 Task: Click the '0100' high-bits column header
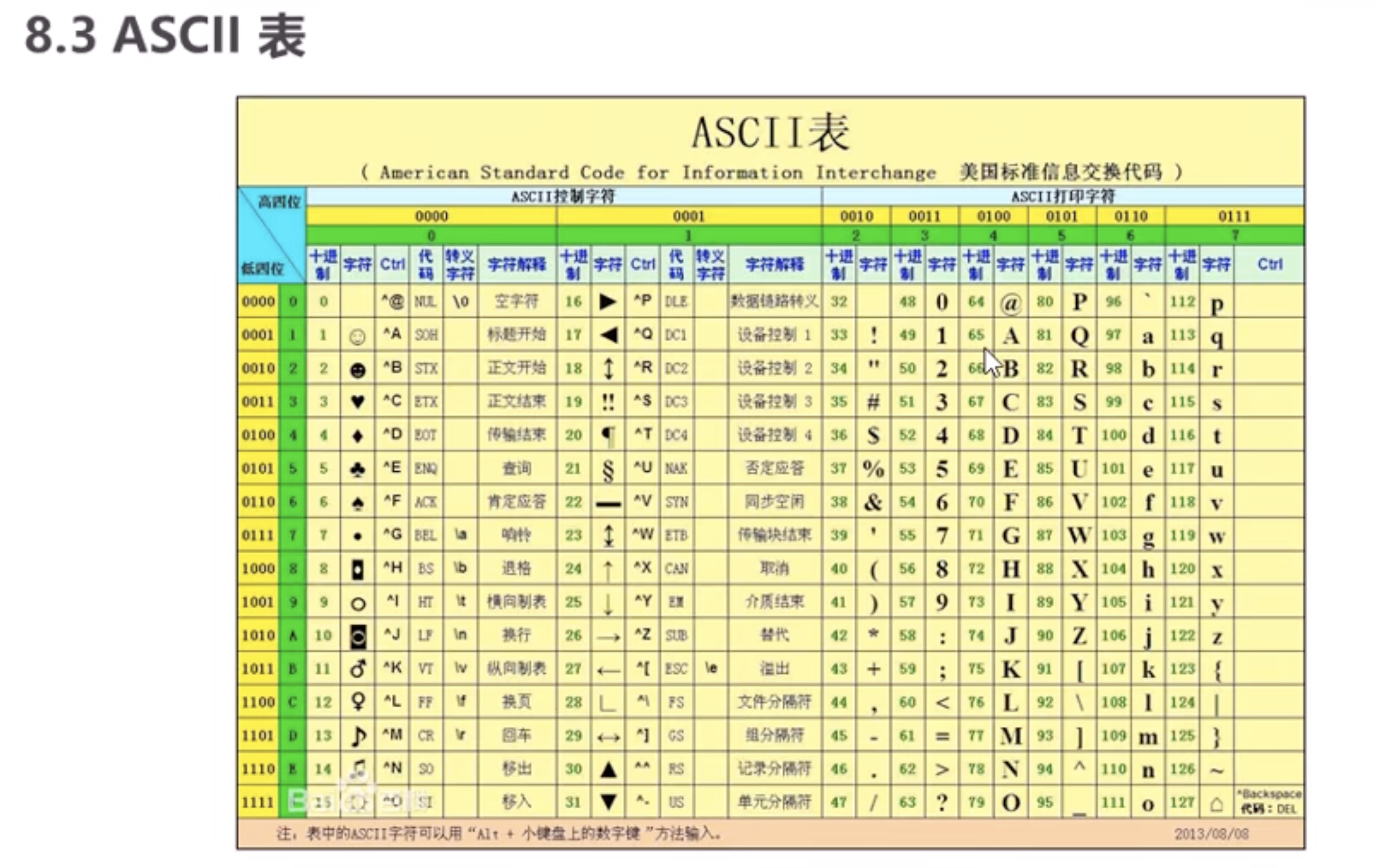tap(993, 217)
